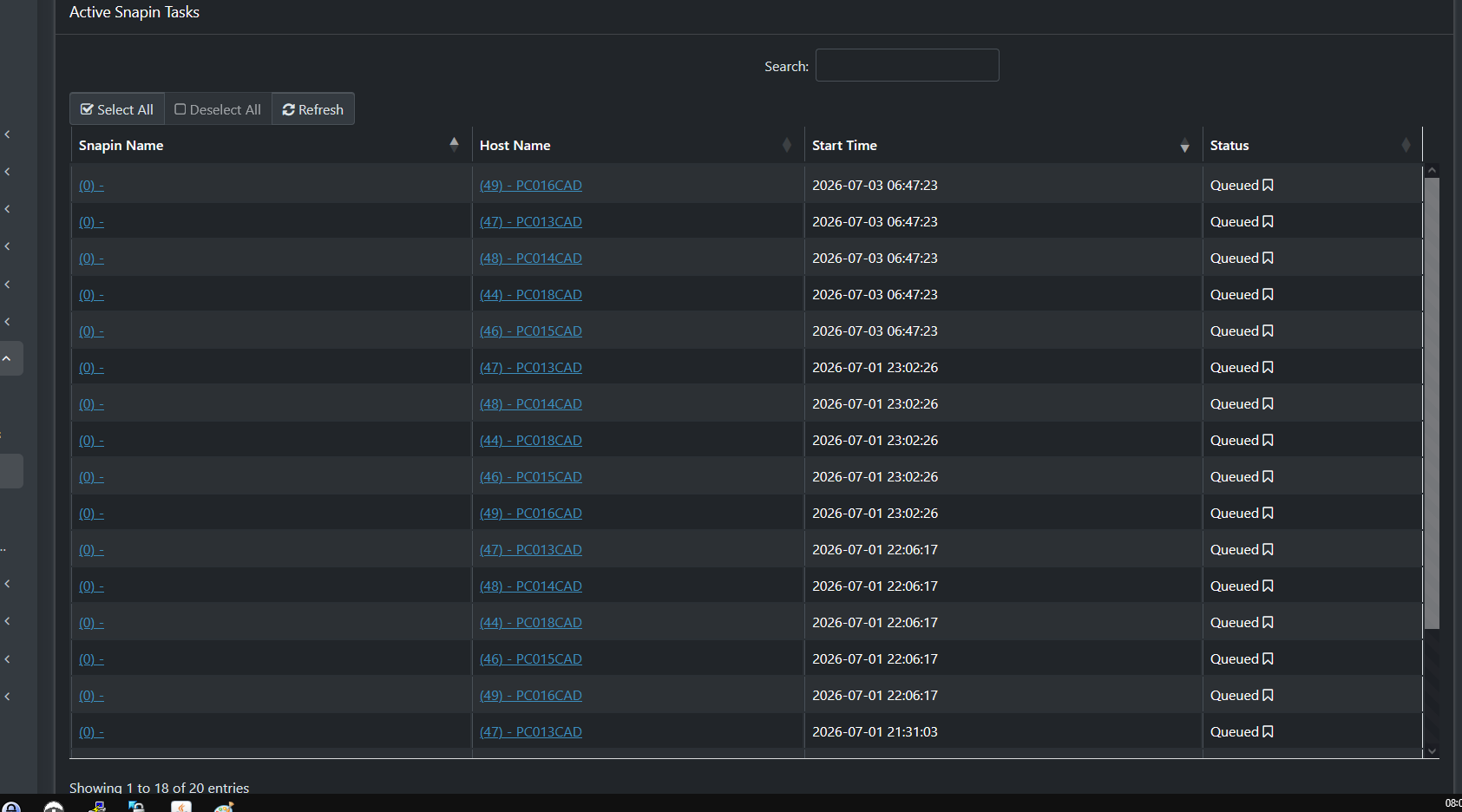Check the Select All option

click(117, 109)
